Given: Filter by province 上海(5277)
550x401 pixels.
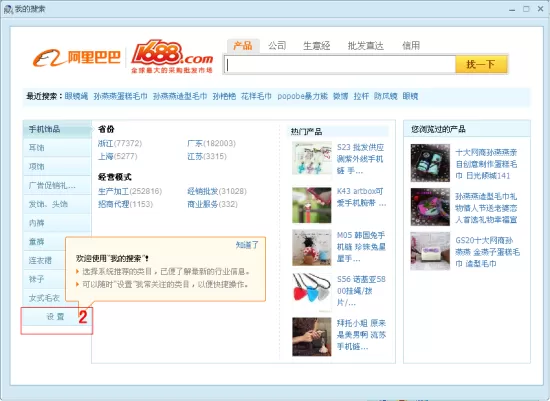Looking at the screenshot, I should click(x=118, y=156).
